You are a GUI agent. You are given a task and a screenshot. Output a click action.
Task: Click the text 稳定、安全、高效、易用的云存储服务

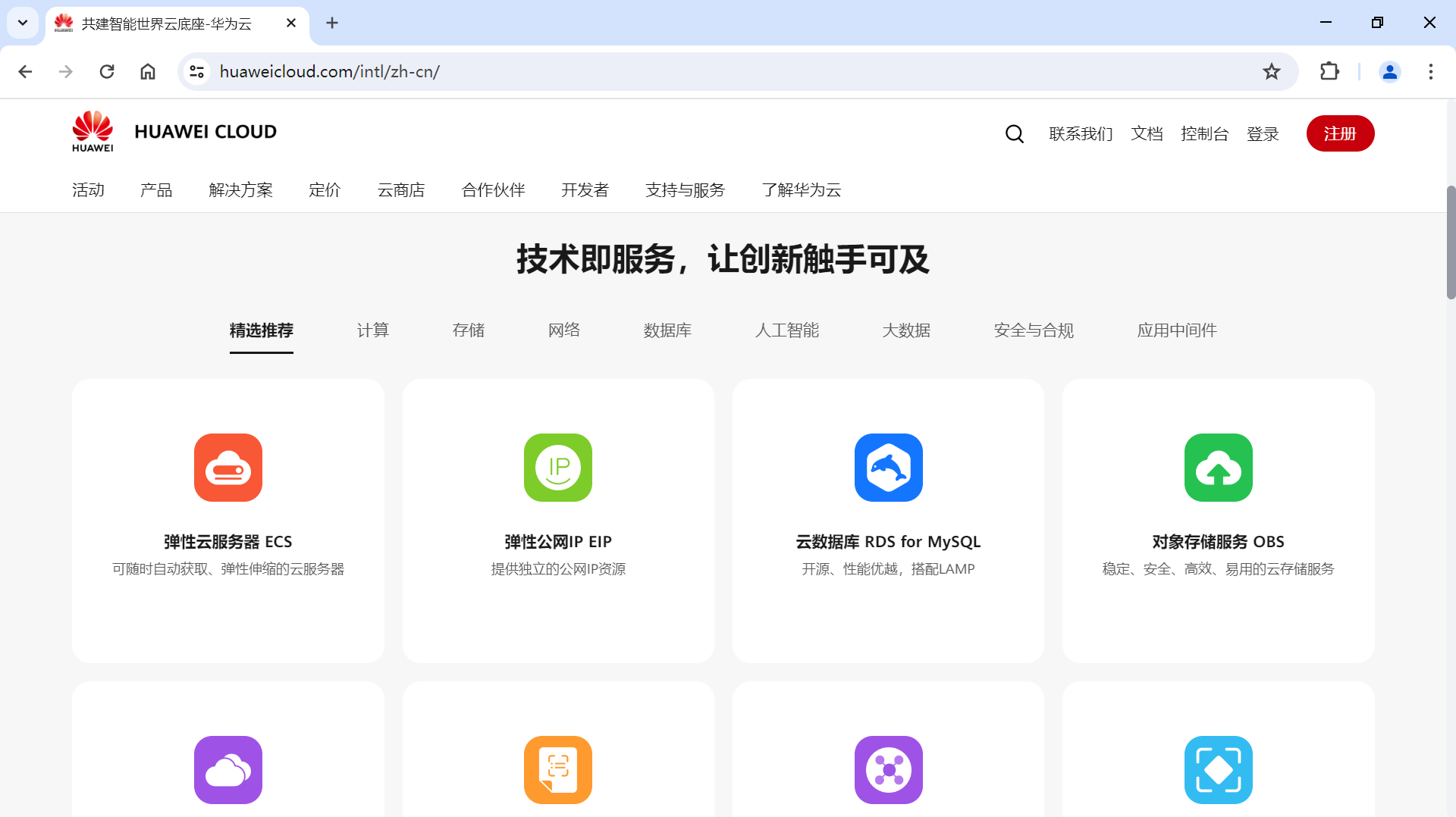point(1218,569)
